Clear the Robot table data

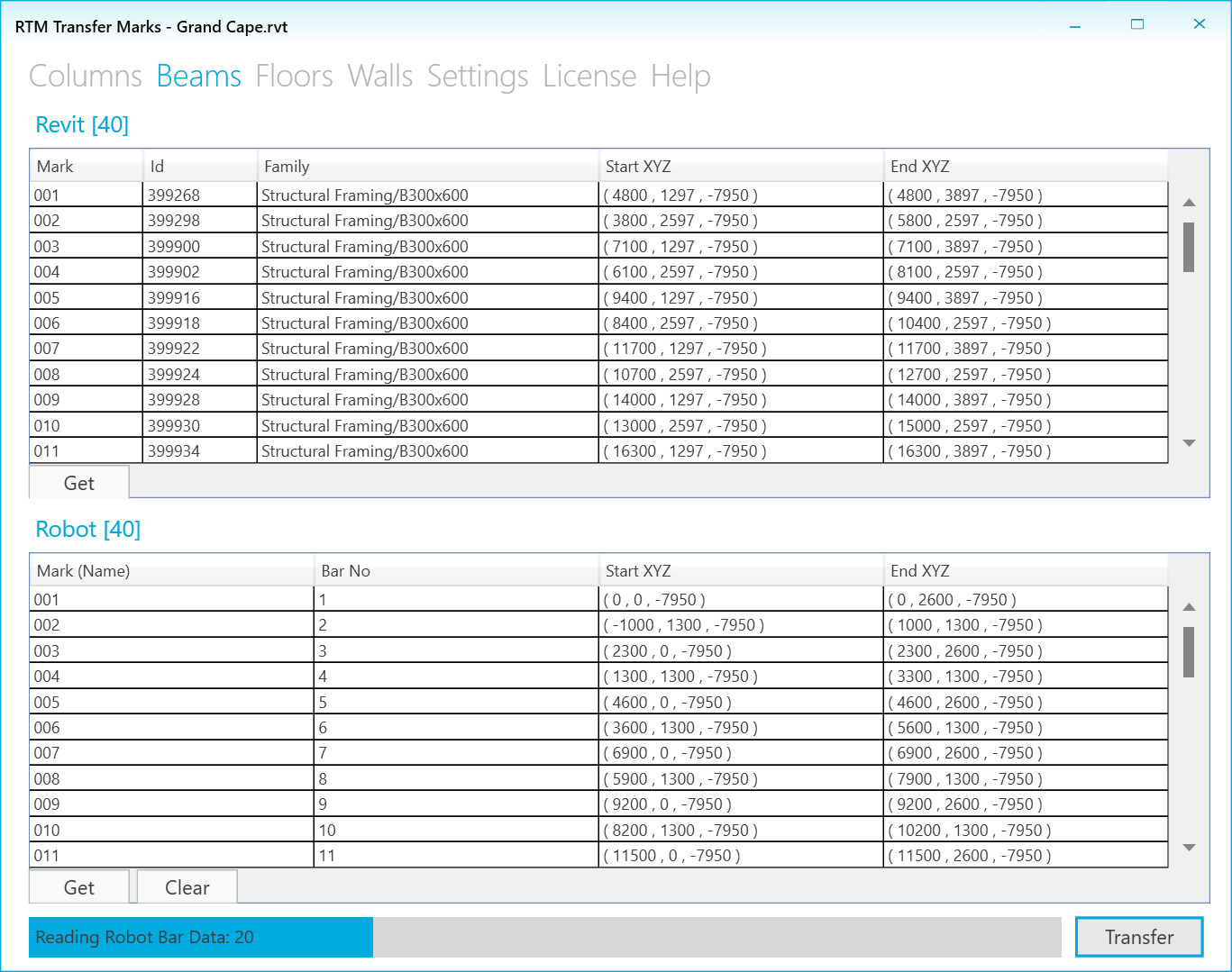pos(187,887)
